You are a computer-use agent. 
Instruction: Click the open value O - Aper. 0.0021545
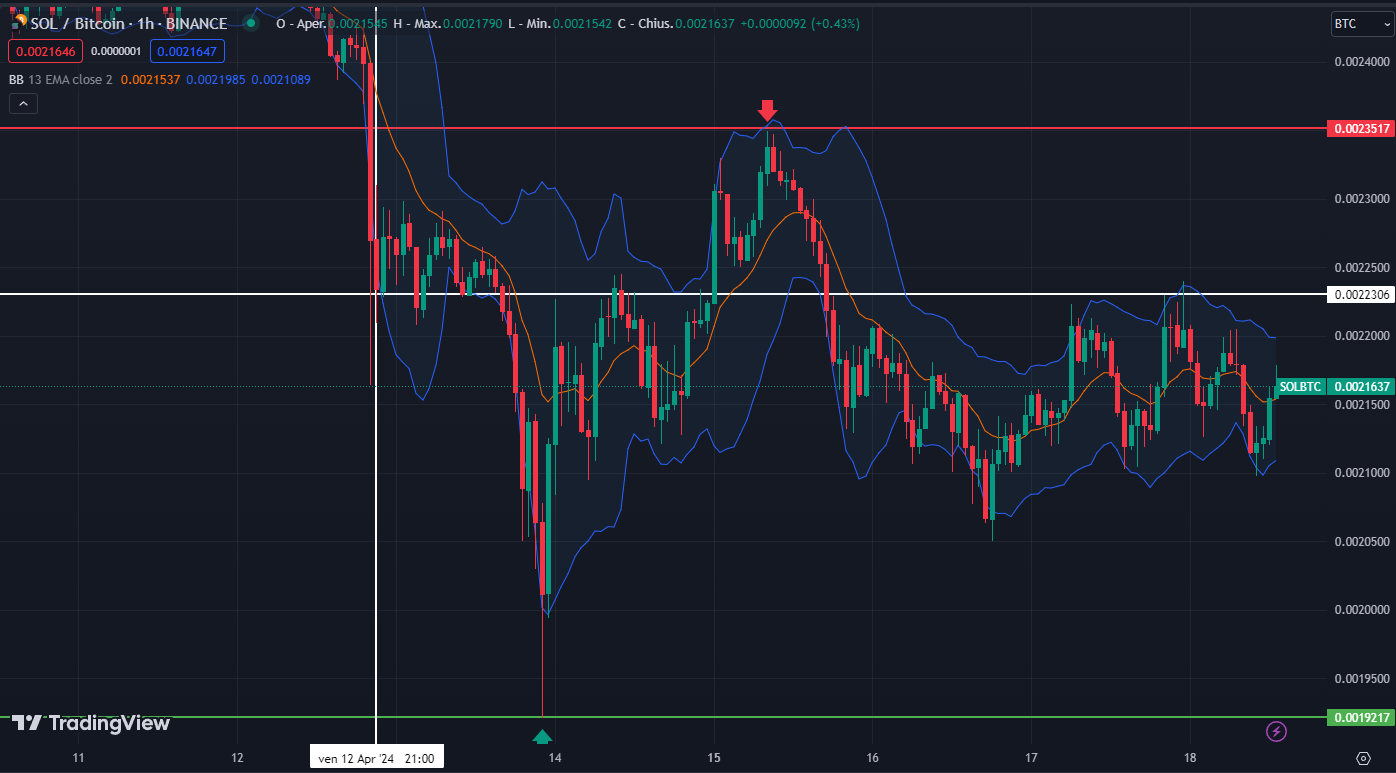[x=331, y=23]
